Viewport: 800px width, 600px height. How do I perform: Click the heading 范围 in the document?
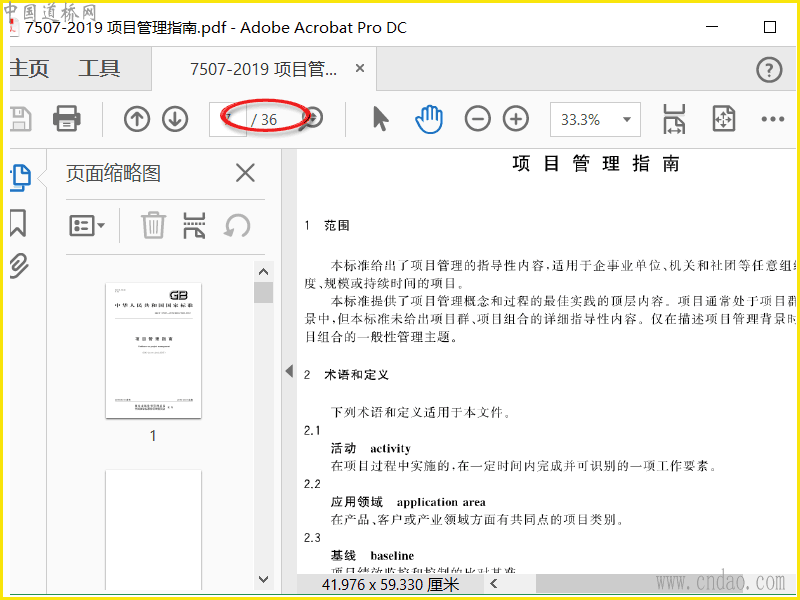(x=337, y=226)
